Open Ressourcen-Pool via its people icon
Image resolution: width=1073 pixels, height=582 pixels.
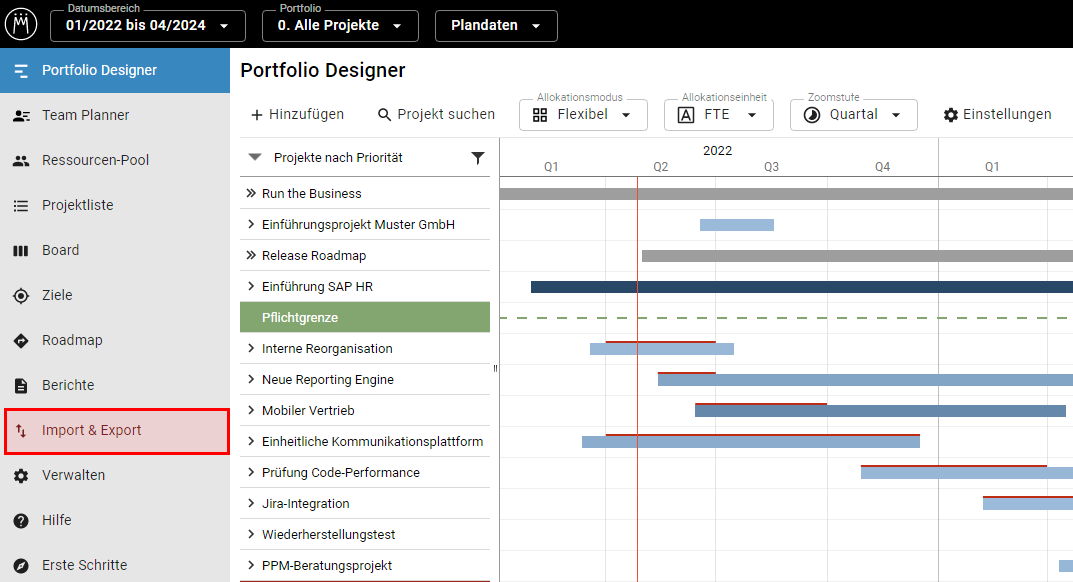coord(21,161)
